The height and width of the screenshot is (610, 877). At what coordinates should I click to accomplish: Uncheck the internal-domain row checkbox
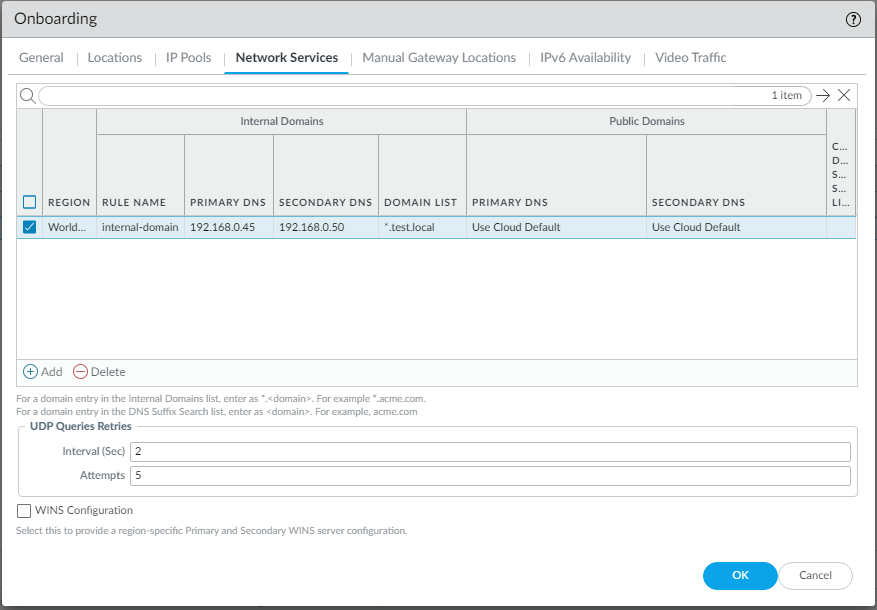30,227
